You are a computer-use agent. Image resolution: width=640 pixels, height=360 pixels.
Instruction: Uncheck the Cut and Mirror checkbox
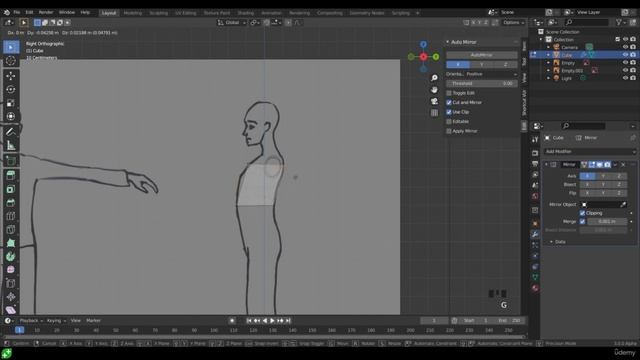click(449, 102)
